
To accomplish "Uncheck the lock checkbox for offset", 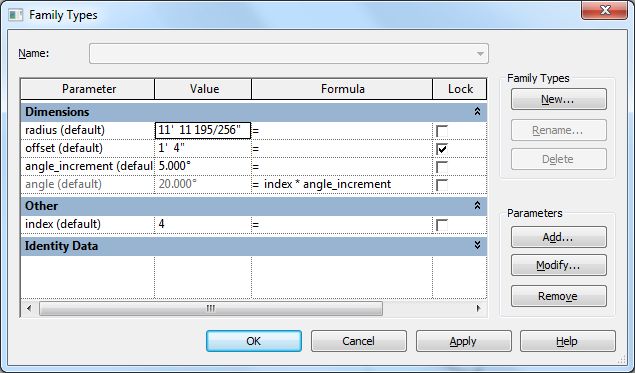I will [442, 149].
